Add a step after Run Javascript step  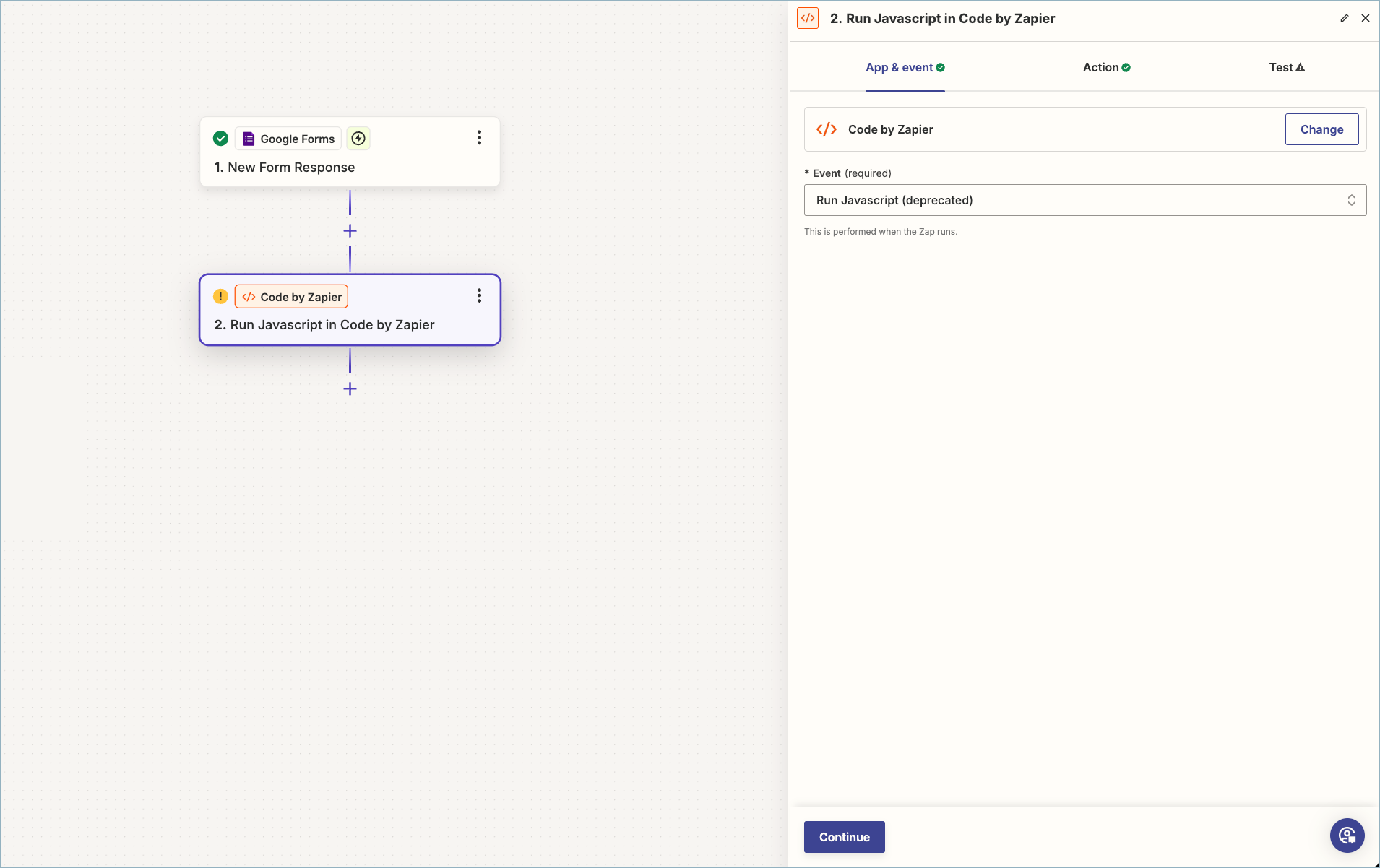(350, 389)
